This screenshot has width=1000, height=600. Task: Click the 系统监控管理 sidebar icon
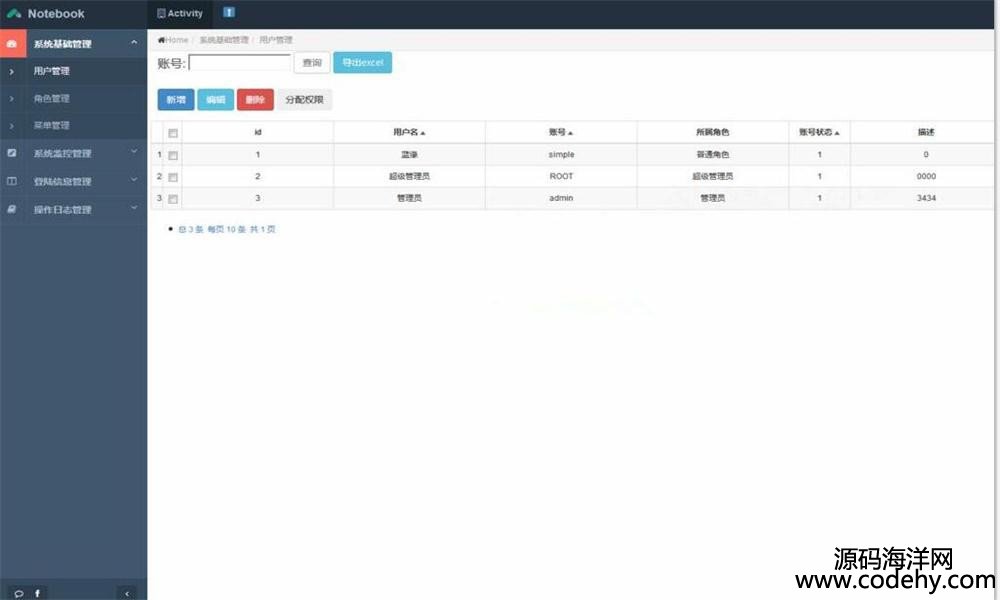12,154
